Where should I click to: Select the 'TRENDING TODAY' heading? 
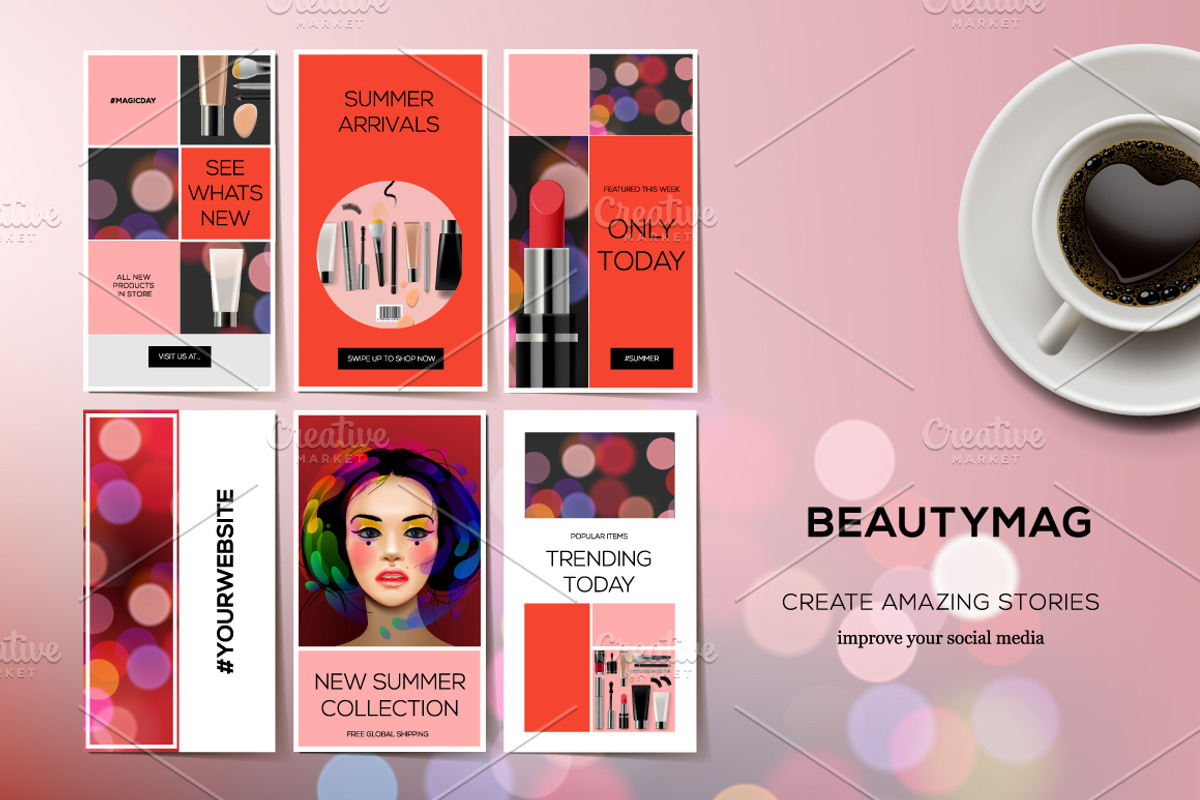click(x=599, y=571)
